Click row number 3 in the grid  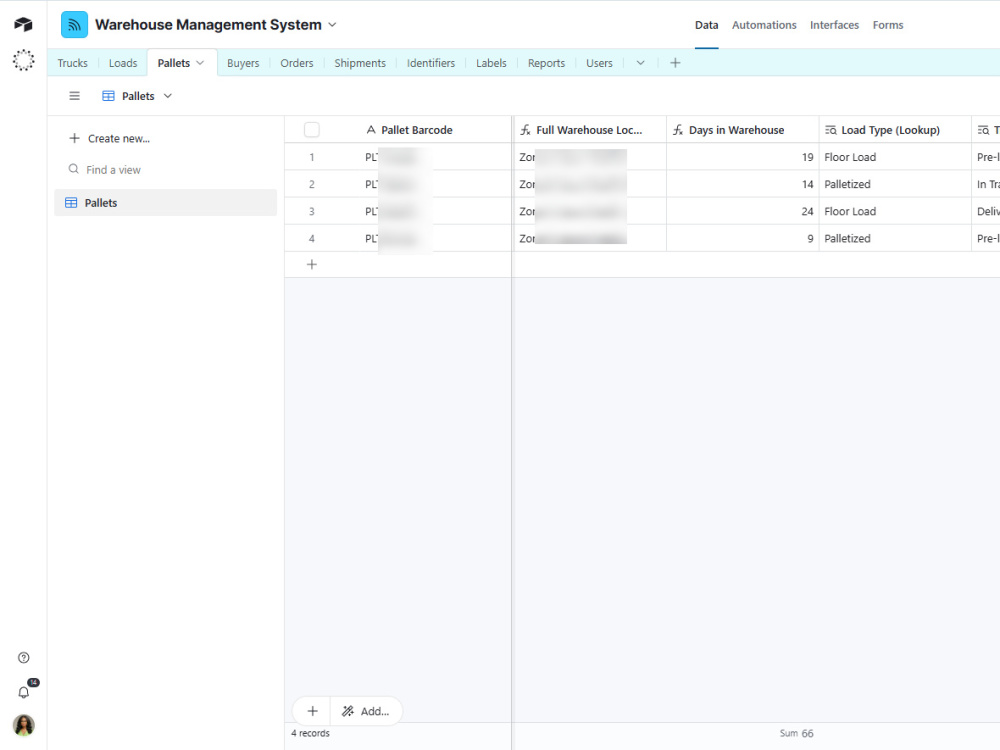[312, 211]
